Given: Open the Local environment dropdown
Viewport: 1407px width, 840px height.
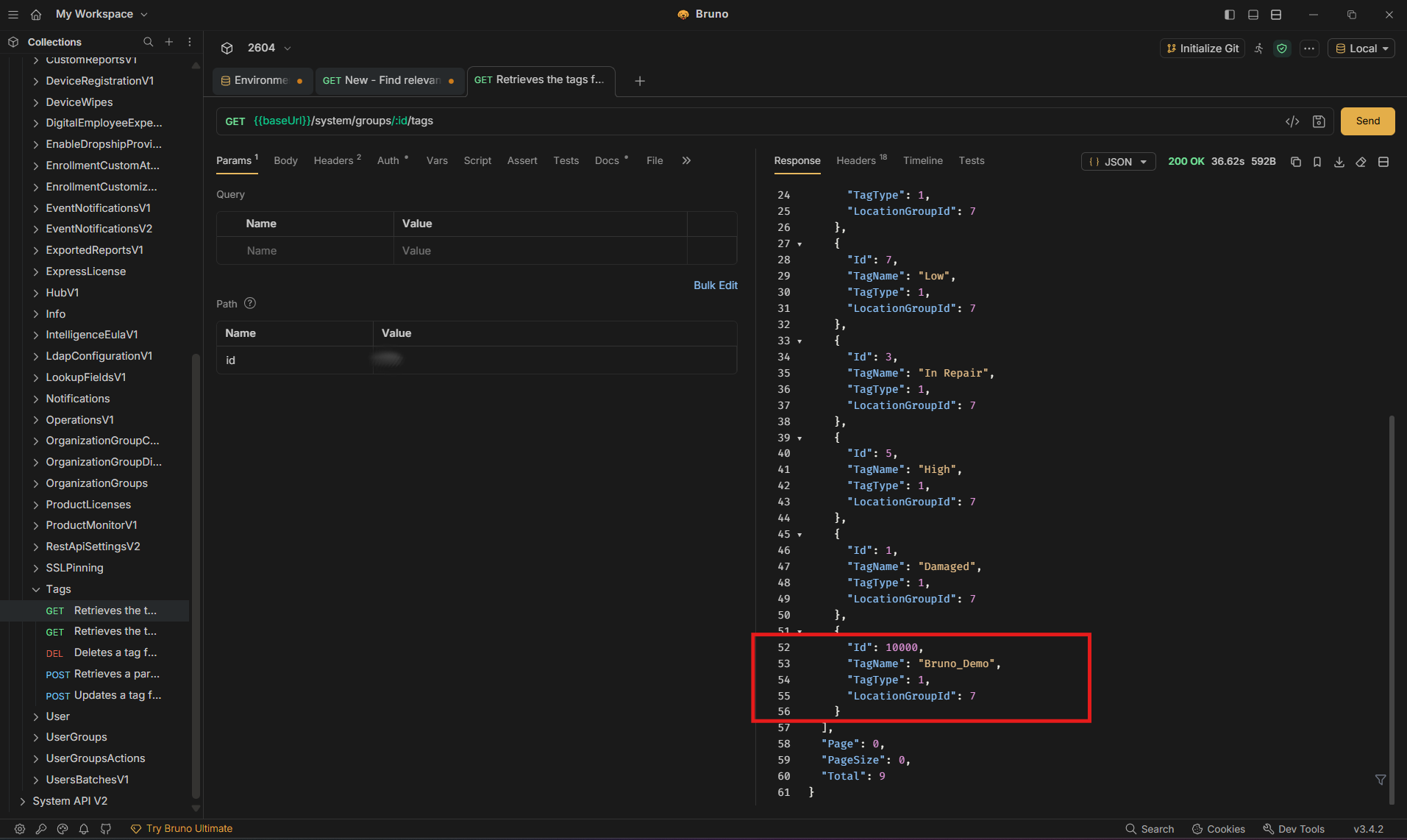Looking at the screenshot, I should click(1361, 49).
